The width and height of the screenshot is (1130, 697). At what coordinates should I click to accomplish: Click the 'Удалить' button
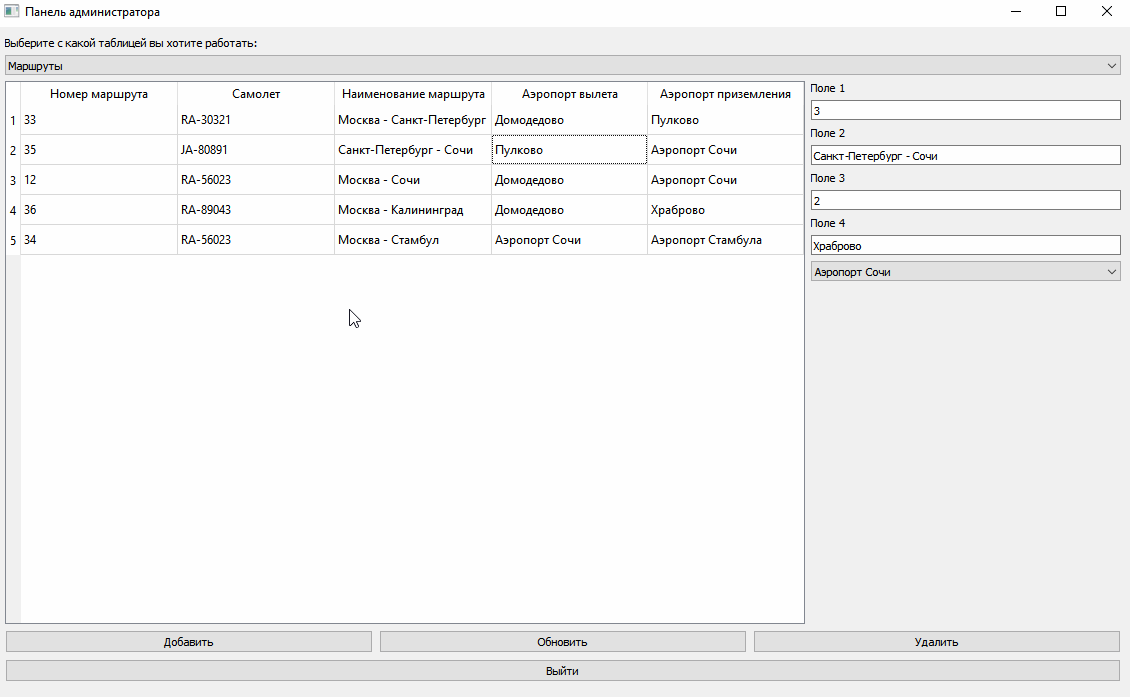click(937, 641)
